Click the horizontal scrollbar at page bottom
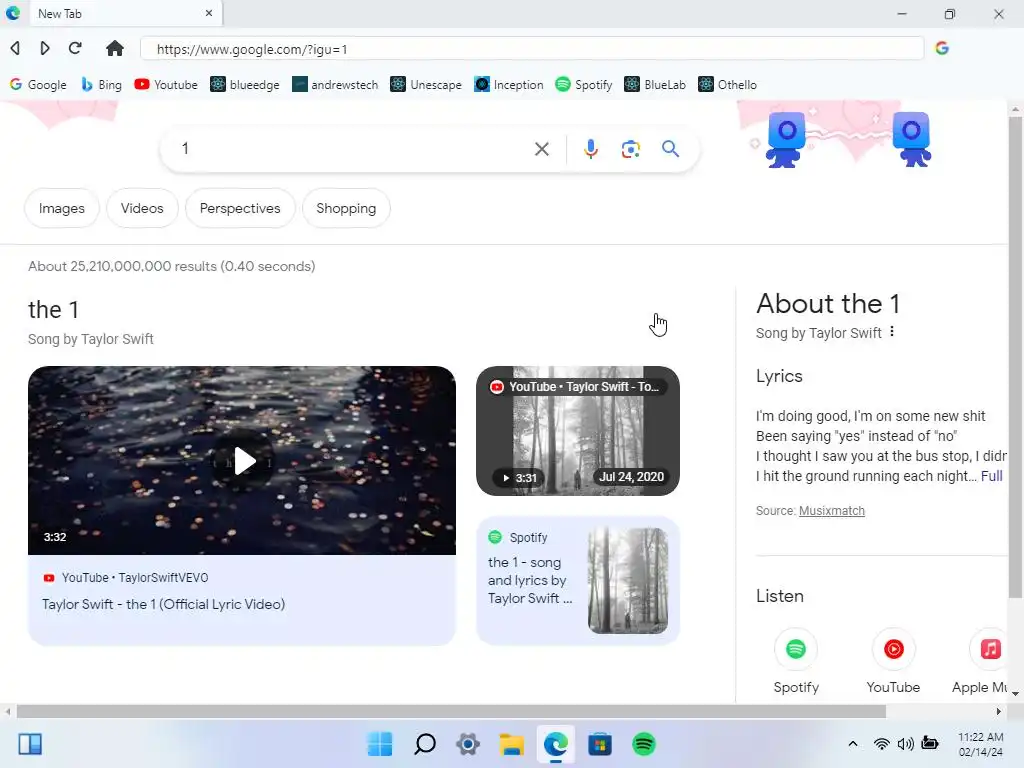1024x768 pixels. (451, 711)
